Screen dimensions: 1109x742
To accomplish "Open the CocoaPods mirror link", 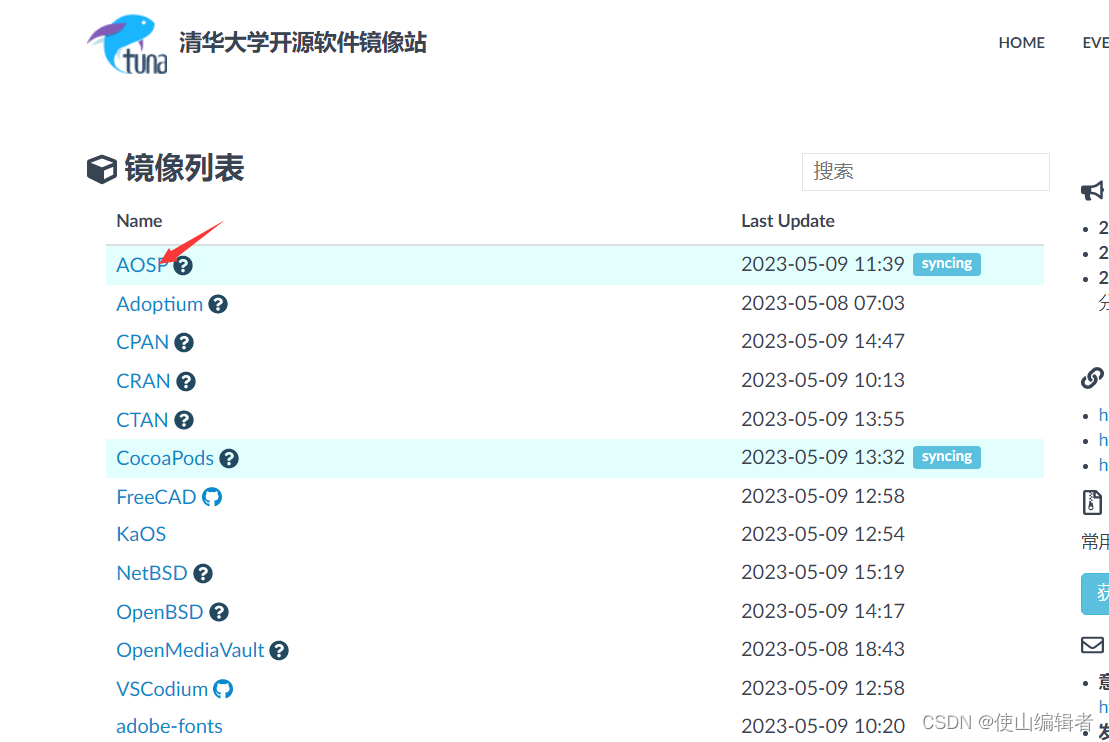I will [165, 458].
